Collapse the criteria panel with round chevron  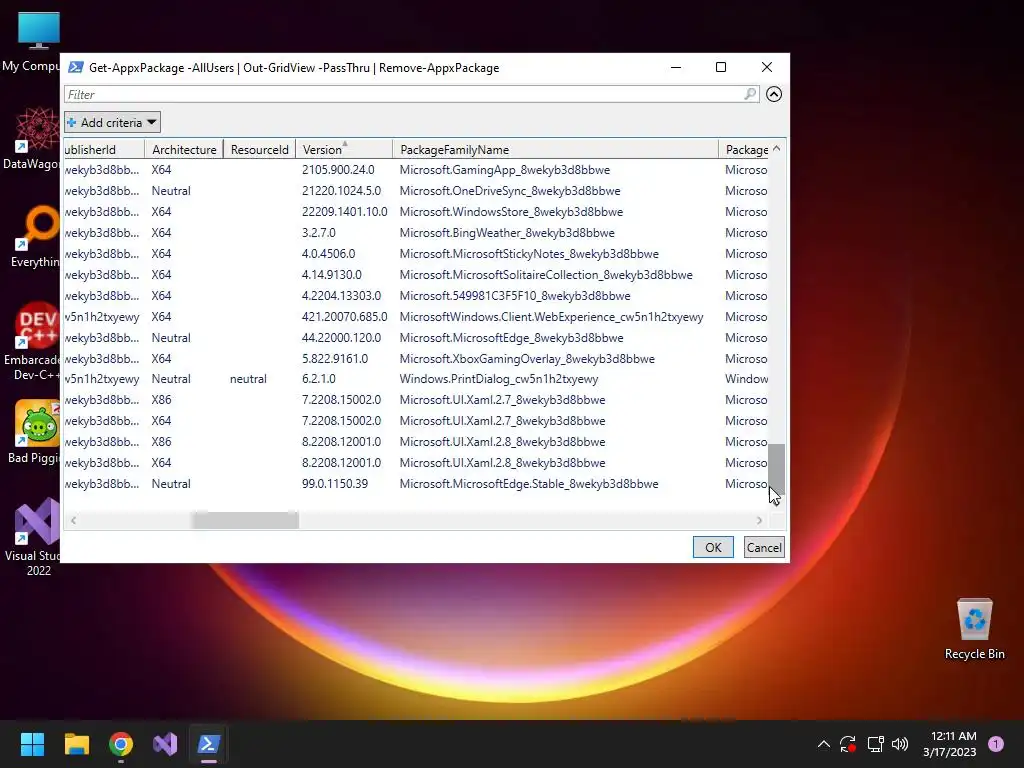tap(774, 94)
